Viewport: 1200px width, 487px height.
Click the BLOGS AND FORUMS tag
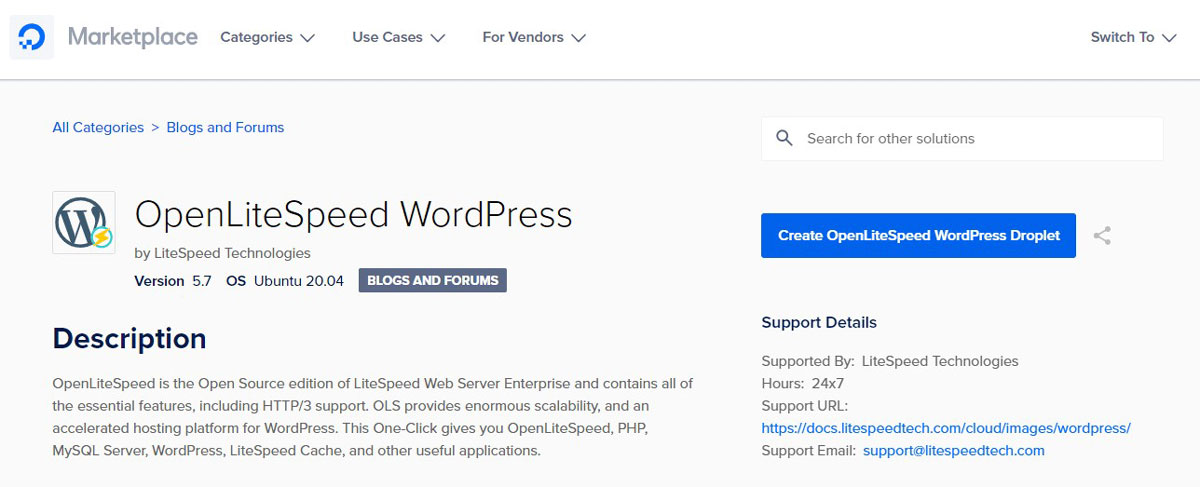[x=433, y=281]
